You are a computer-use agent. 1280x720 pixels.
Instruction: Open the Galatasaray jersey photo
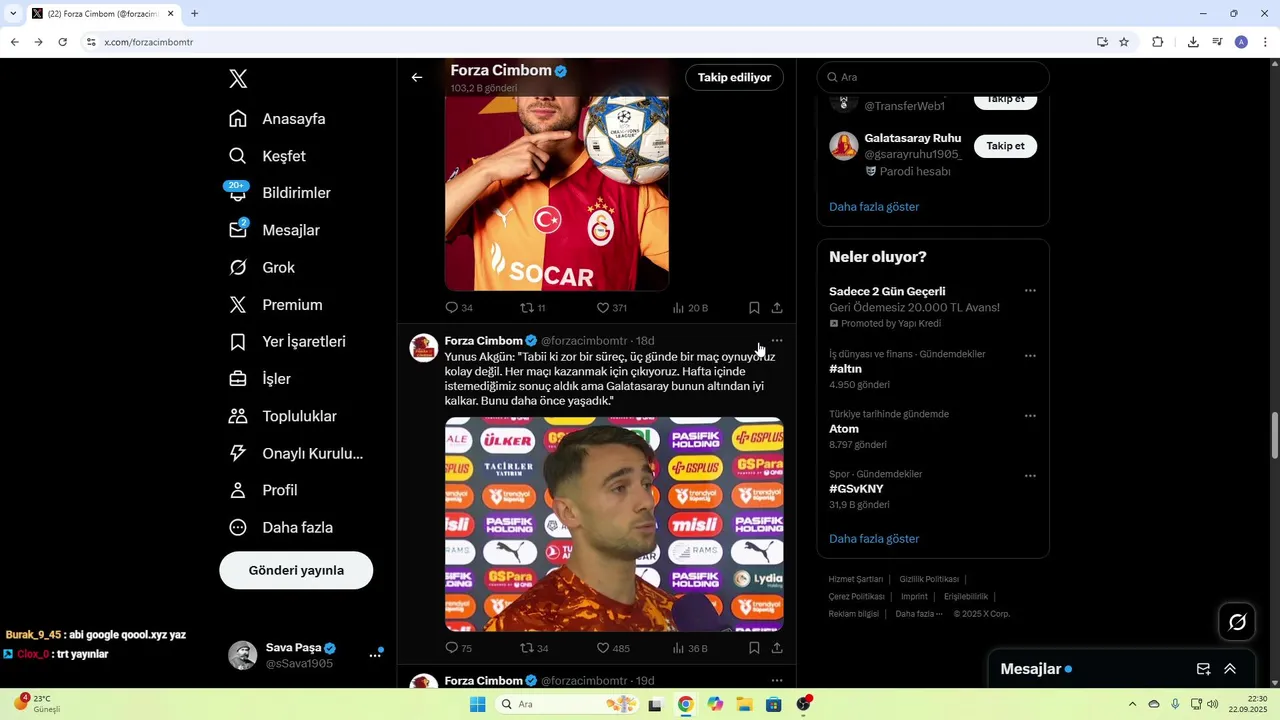tap(557, 193)
